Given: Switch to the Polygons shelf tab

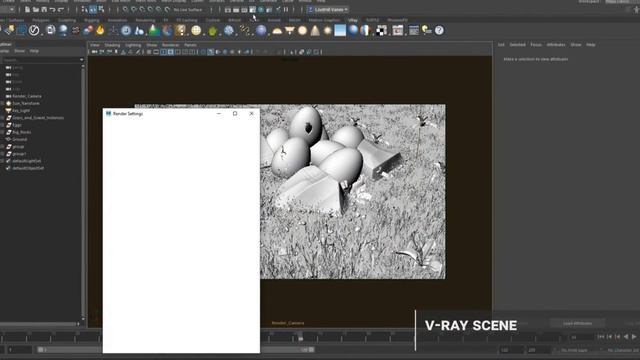Looking at the screenshot, I should pyautogui.click(x=41, y=20).
